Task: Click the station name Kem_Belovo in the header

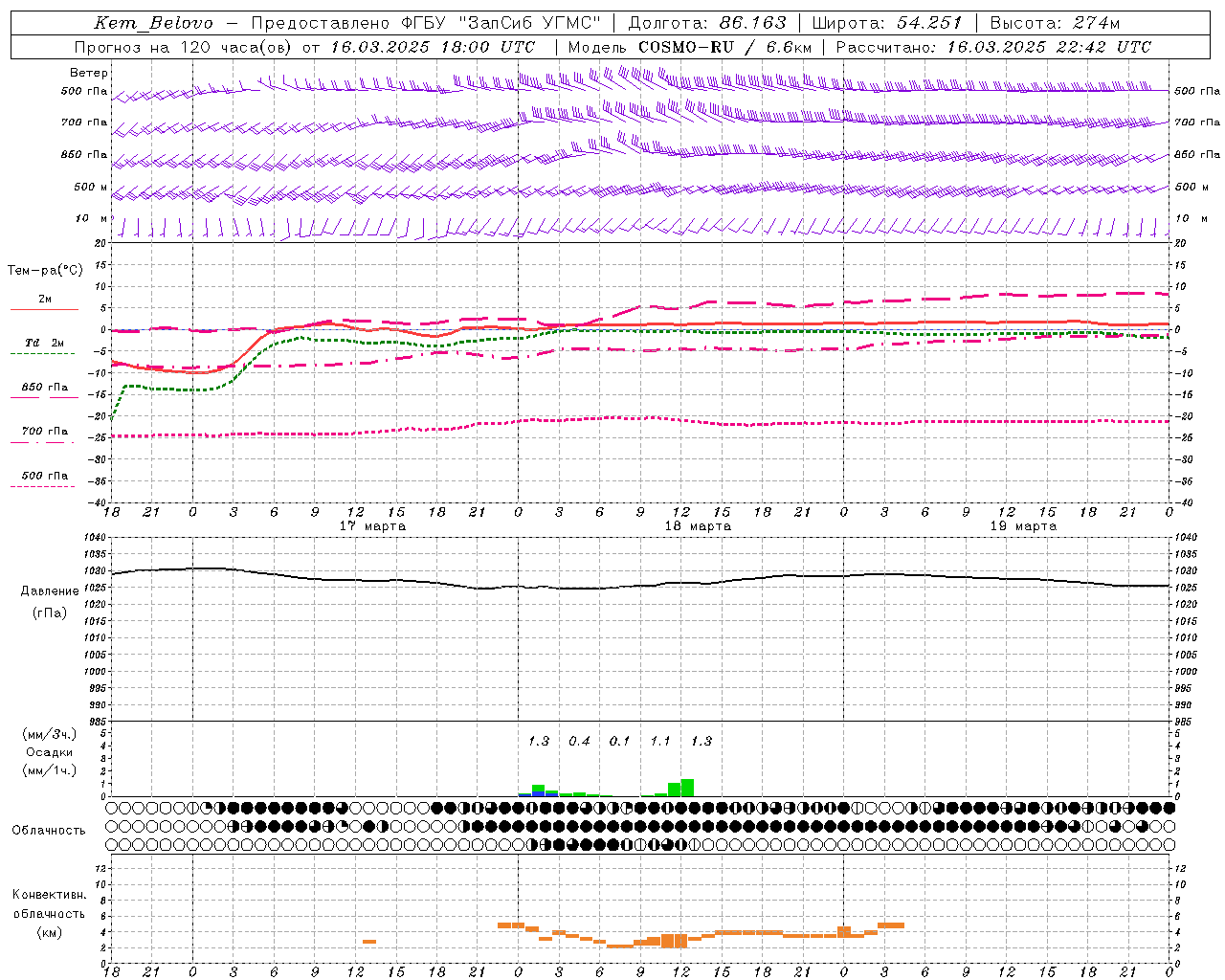Action: [x=154, y=23]
